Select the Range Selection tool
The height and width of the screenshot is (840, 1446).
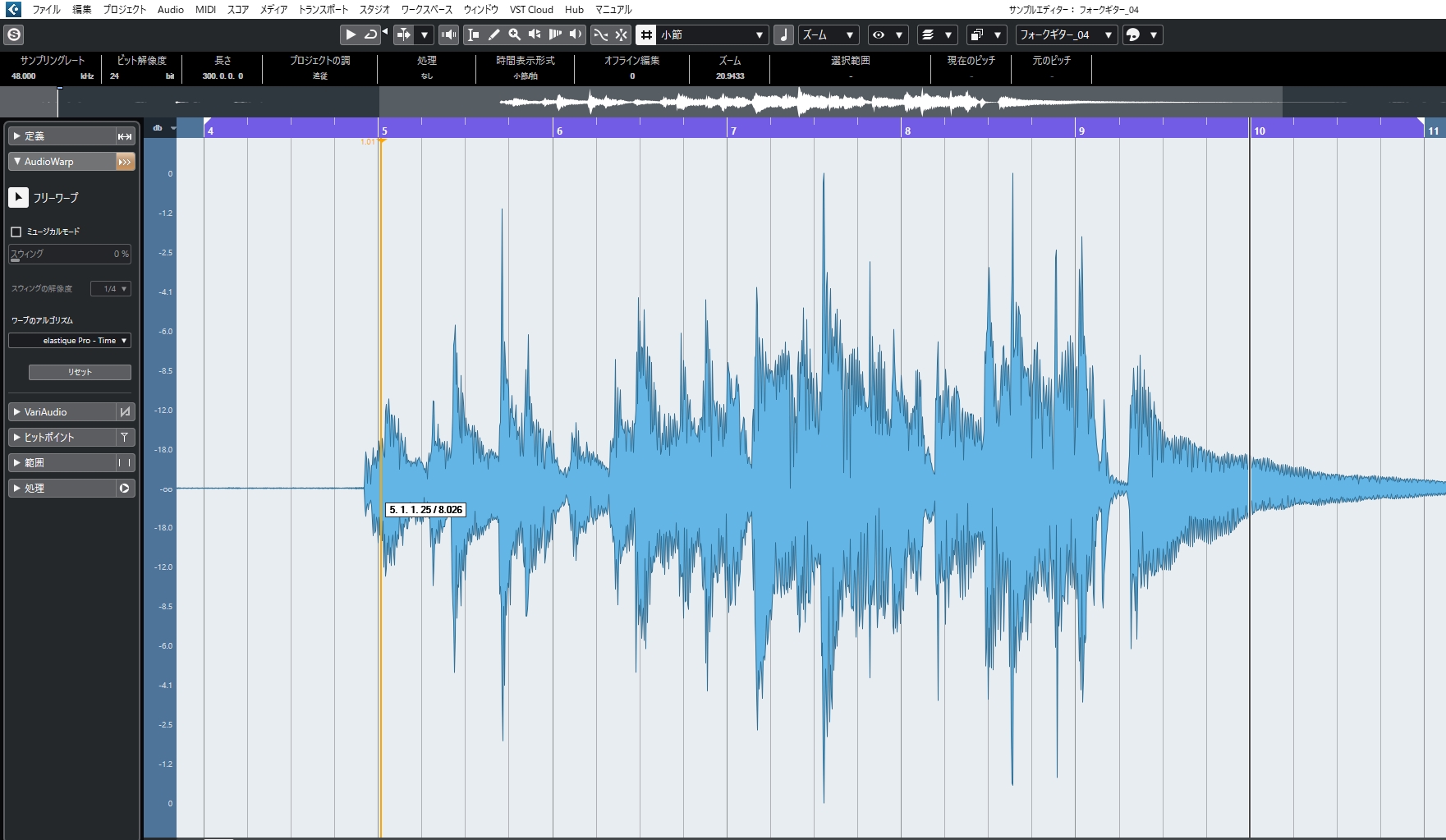coord(473,34)
